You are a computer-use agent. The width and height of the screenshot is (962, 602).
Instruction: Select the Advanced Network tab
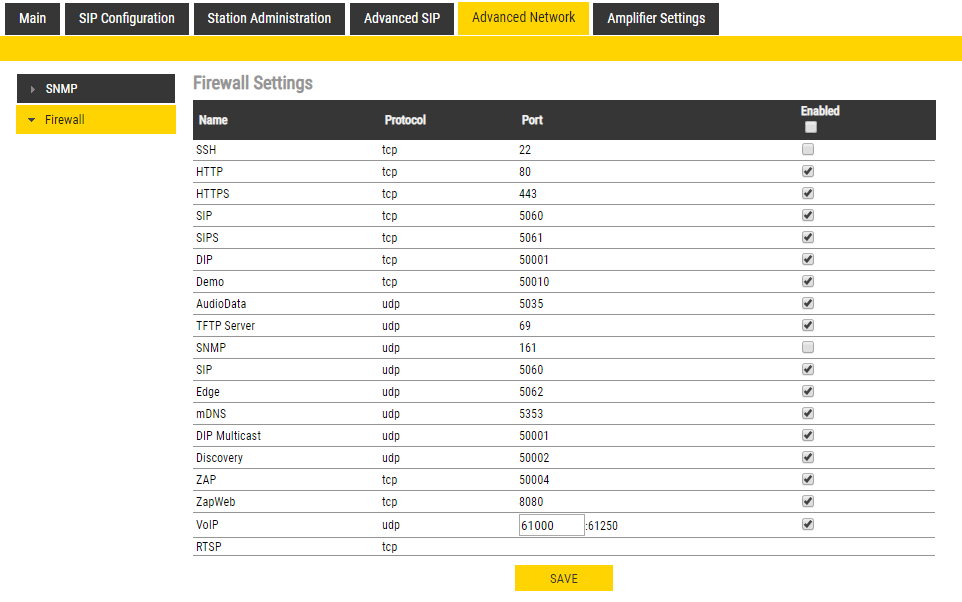click(523, 18)
